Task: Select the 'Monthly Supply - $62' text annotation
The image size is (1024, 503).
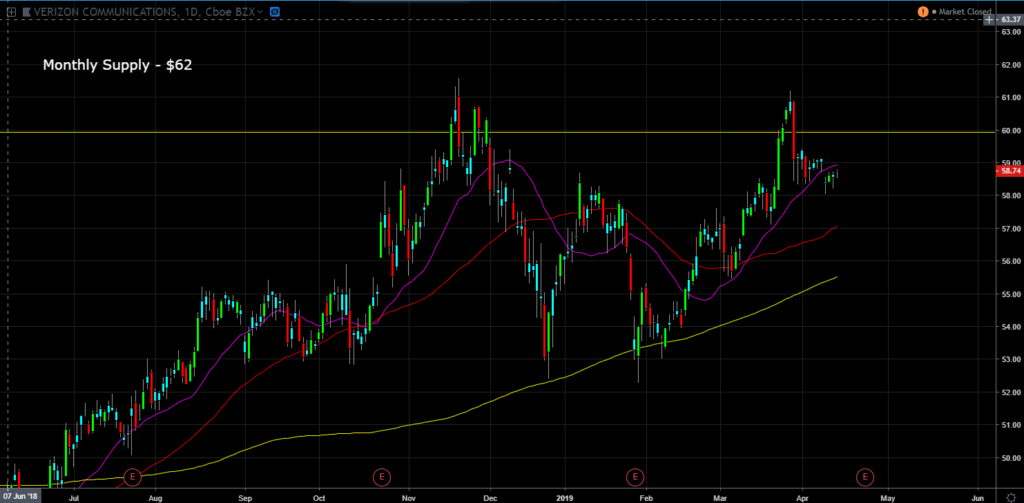Action: click(x=118, y=65)
